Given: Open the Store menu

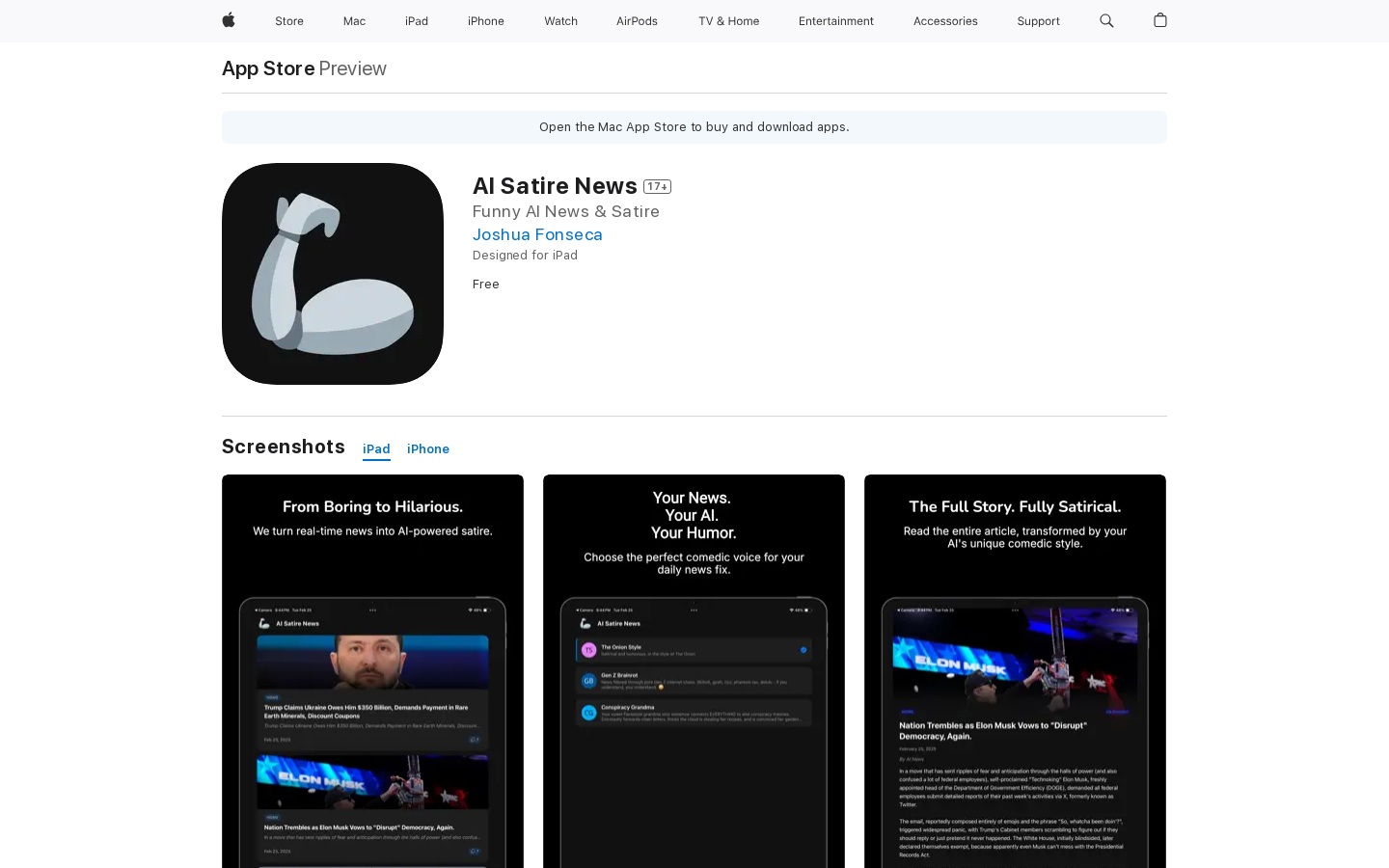Looking at the screenshot, I should click(x=289, y=21).
